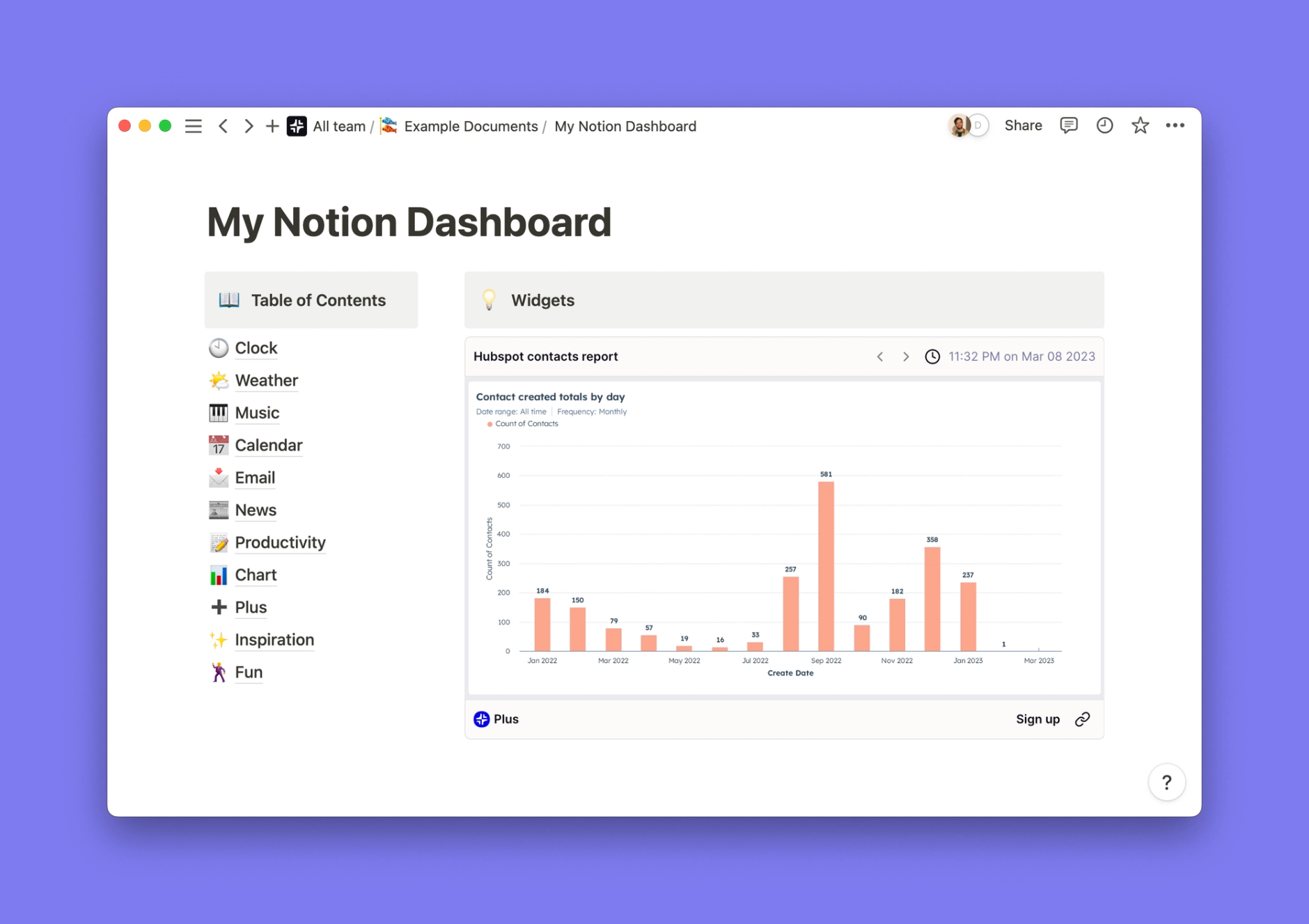This screenshot has height=924, width=1309.
Task: Click the Widgets callout heading
Action: click(x=542, y=300)
